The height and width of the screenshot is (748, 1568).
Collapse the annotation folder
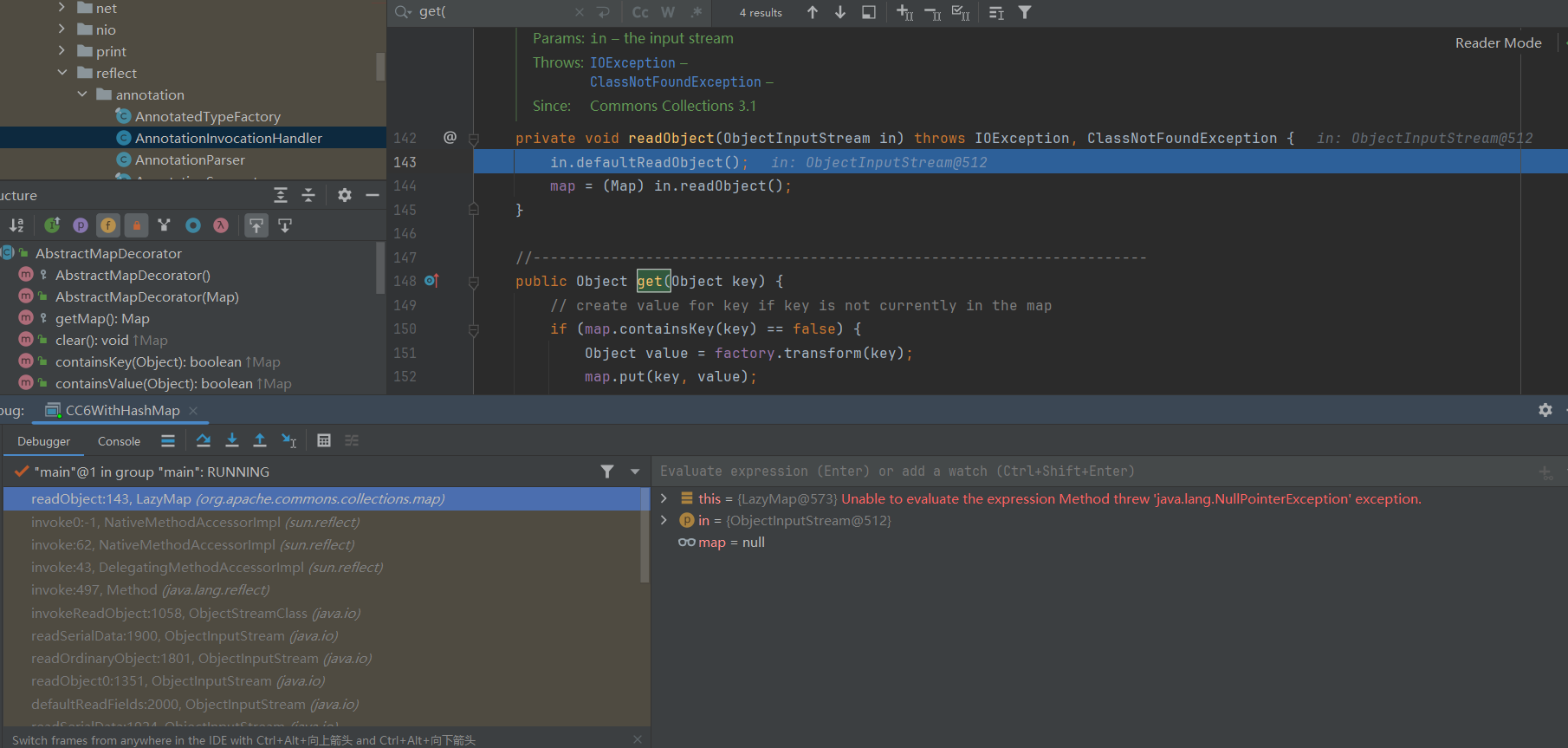coord(82,94)
